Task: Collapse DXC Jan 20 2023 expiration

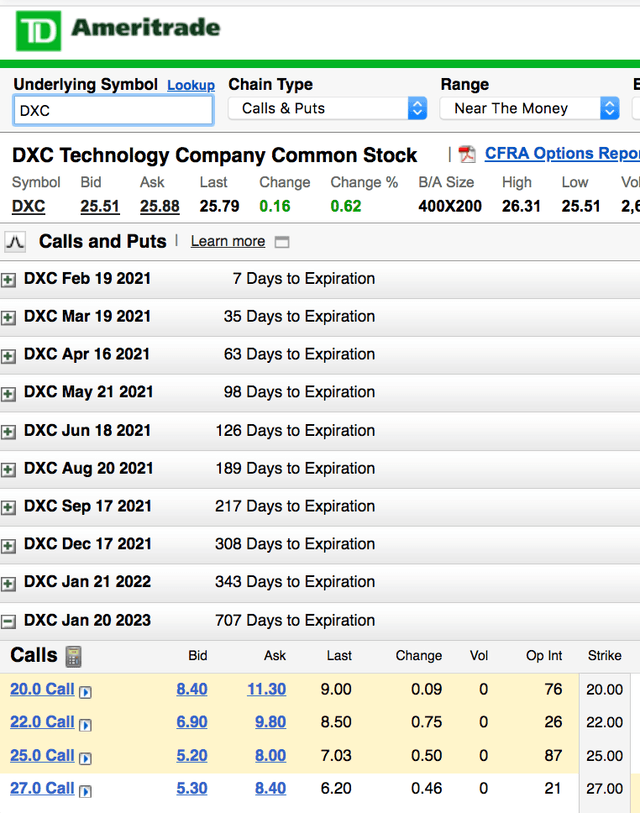Action: 8,622
